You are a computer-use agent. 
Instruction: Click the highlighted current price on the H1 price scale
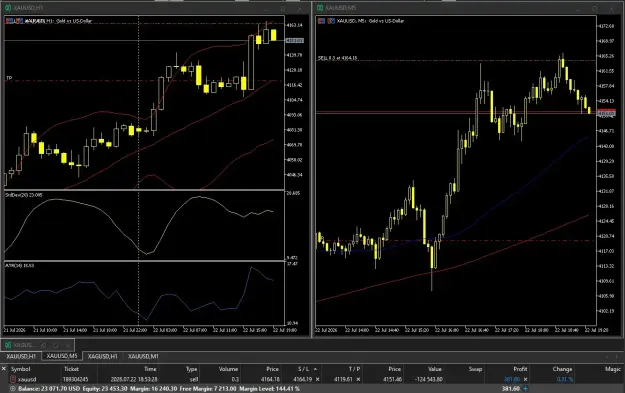click(x=294, y=41)
